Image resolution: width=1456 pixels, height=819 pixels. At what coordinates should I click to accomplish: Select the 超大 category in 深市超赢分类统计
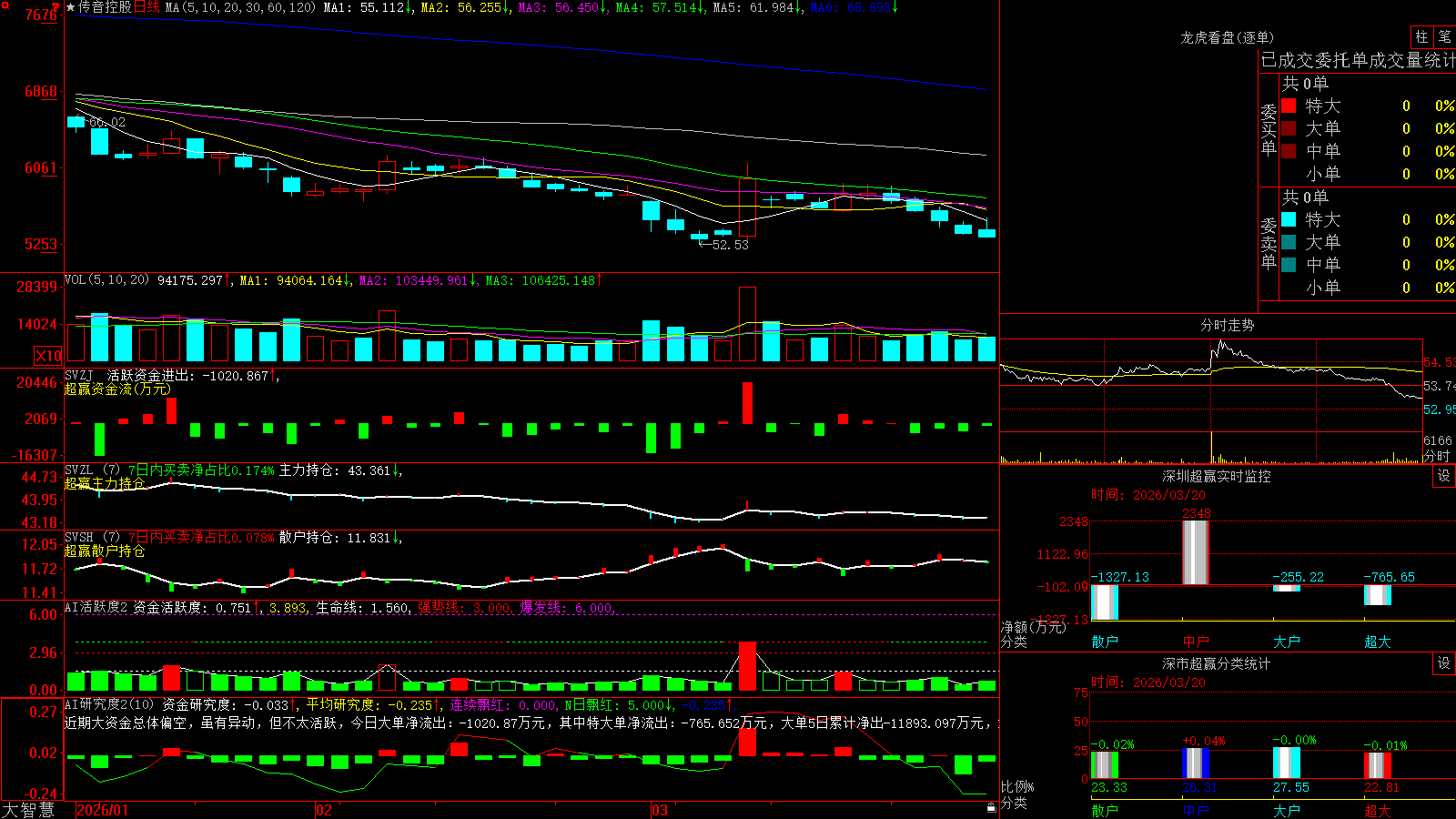pyautogui.click(x=1378, y=811)
